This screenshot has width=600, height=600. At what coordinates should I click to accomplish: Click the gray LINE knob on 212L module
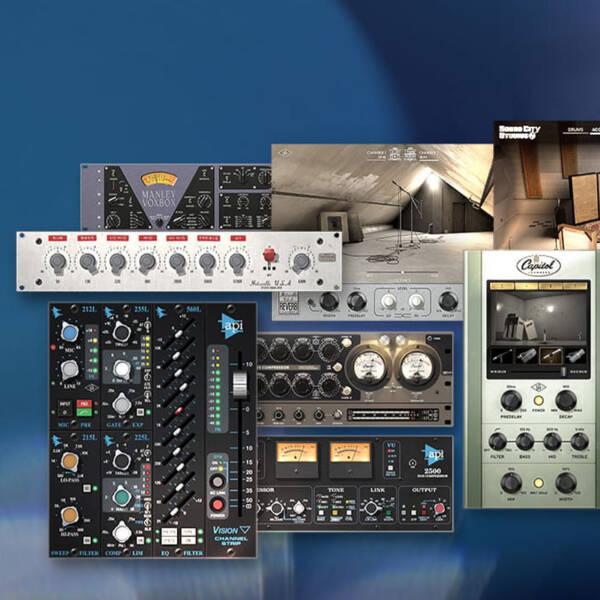[x=70, y=370]
